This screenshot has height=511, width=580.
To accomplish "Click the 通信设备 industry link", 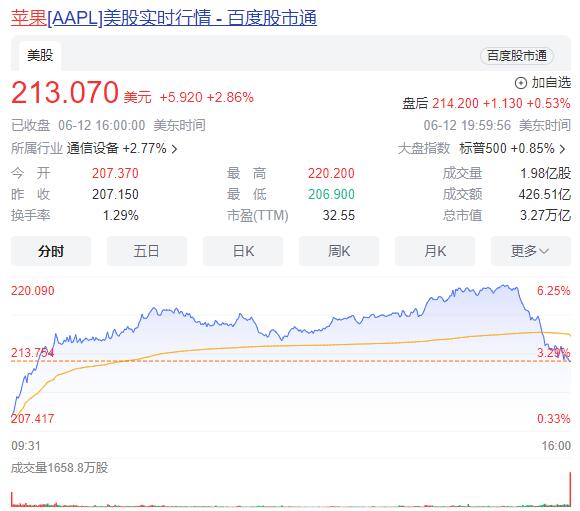I will (x=92, y=149).
